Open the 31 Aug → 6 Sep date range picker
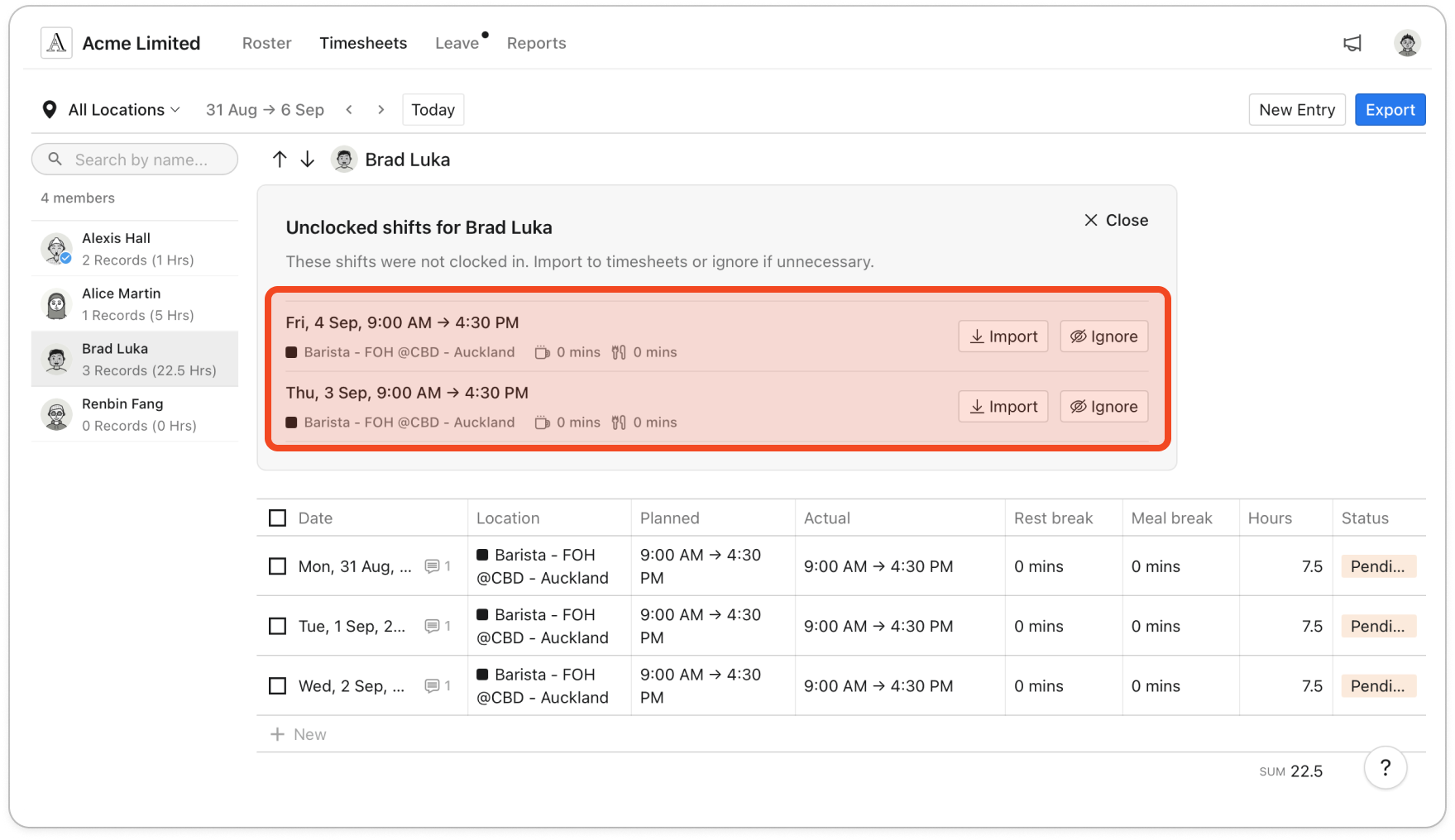This screenshot has height=840, width=1455. pyautogui.click(x=265, y=110)
